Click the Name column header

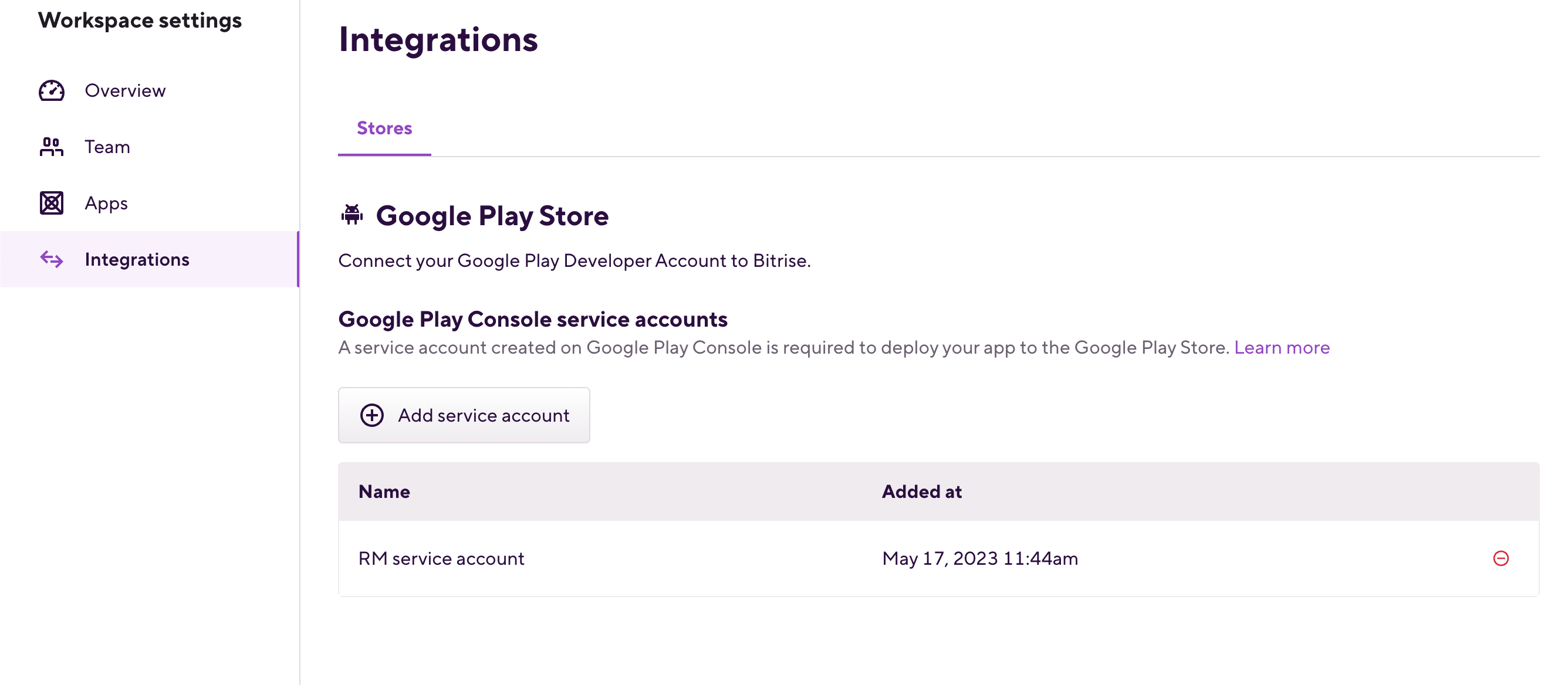tap(384, 491)
